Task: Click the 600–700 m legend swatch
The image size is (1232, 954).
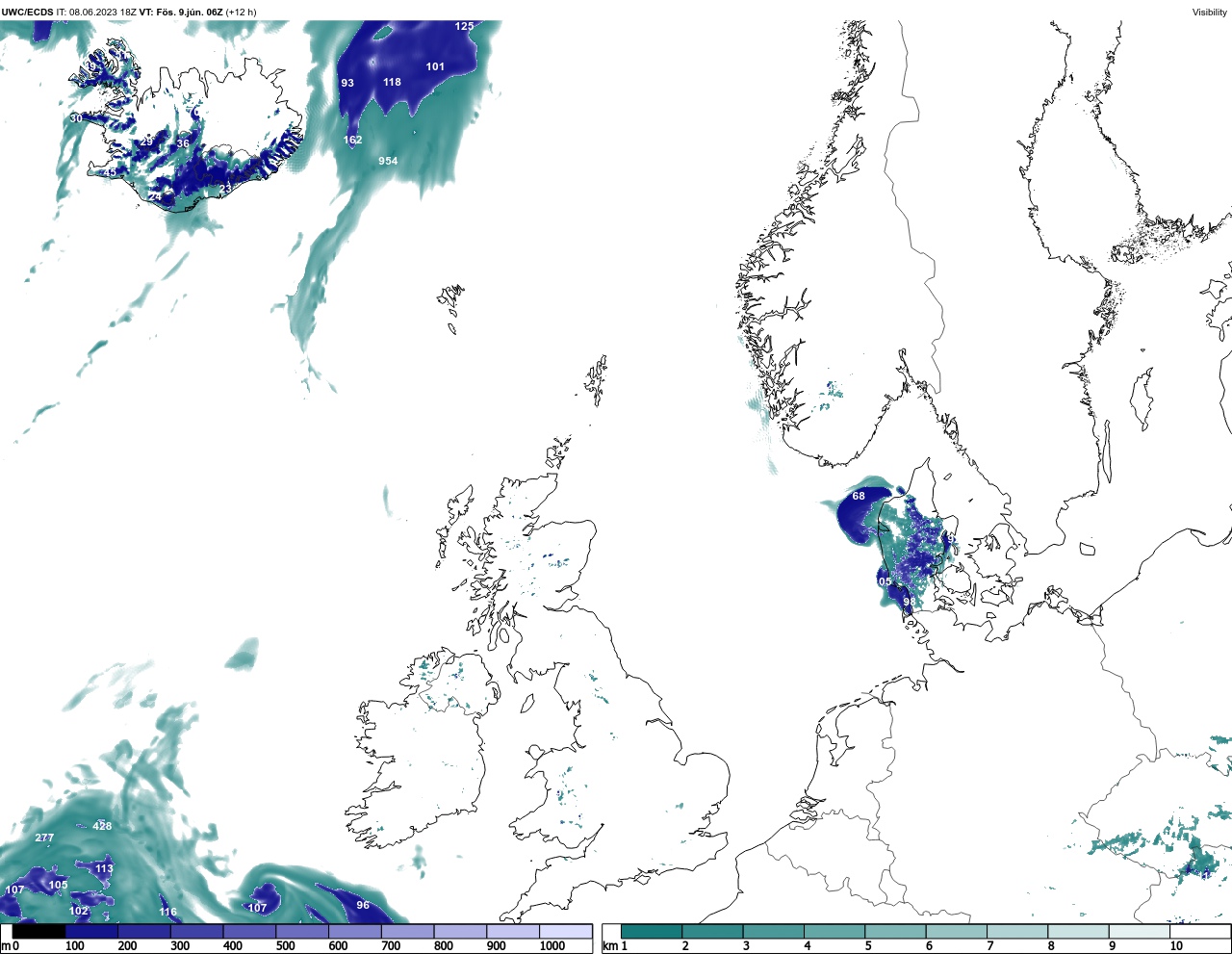Action: click(355, 932)
